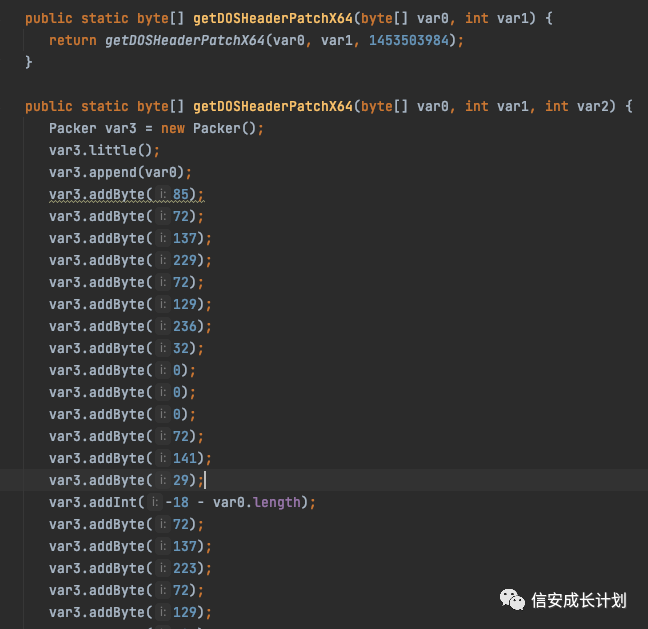Click the inlay hint before value 236
648x629 pixels.
(x=163, y=326)
